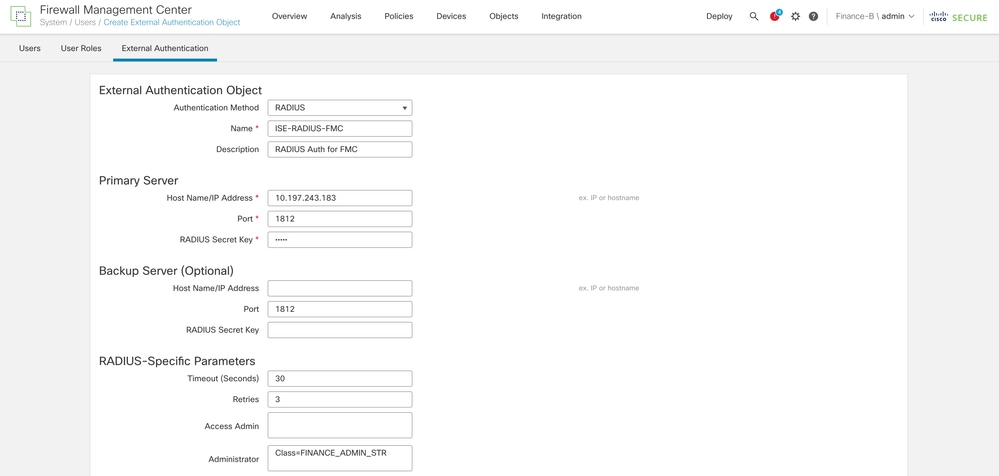Click the Description field RADIUS Auth for FMC
This screenshot has height=476, width=999.
[340, 150]
